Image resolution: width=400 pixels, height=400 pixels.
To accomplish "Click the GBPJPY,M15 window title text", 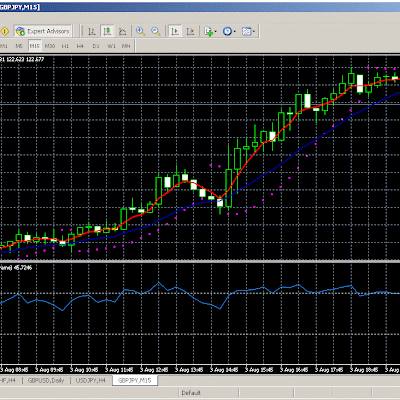I will click(x=20, y=7).
